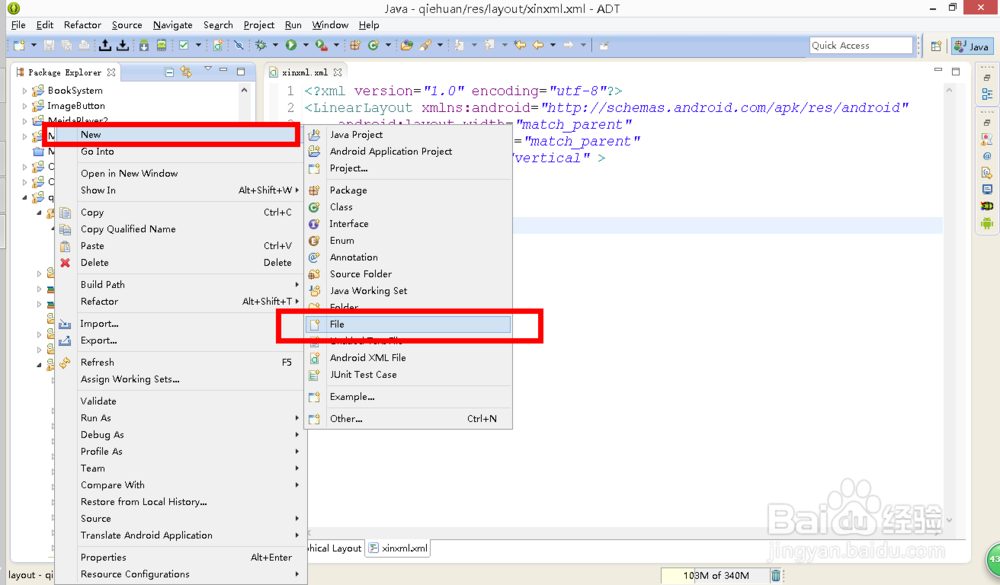This screenshot has height=585, width=1000.
Task: Choose Android XML File in submenu
Action: click(x=408, y=358)
